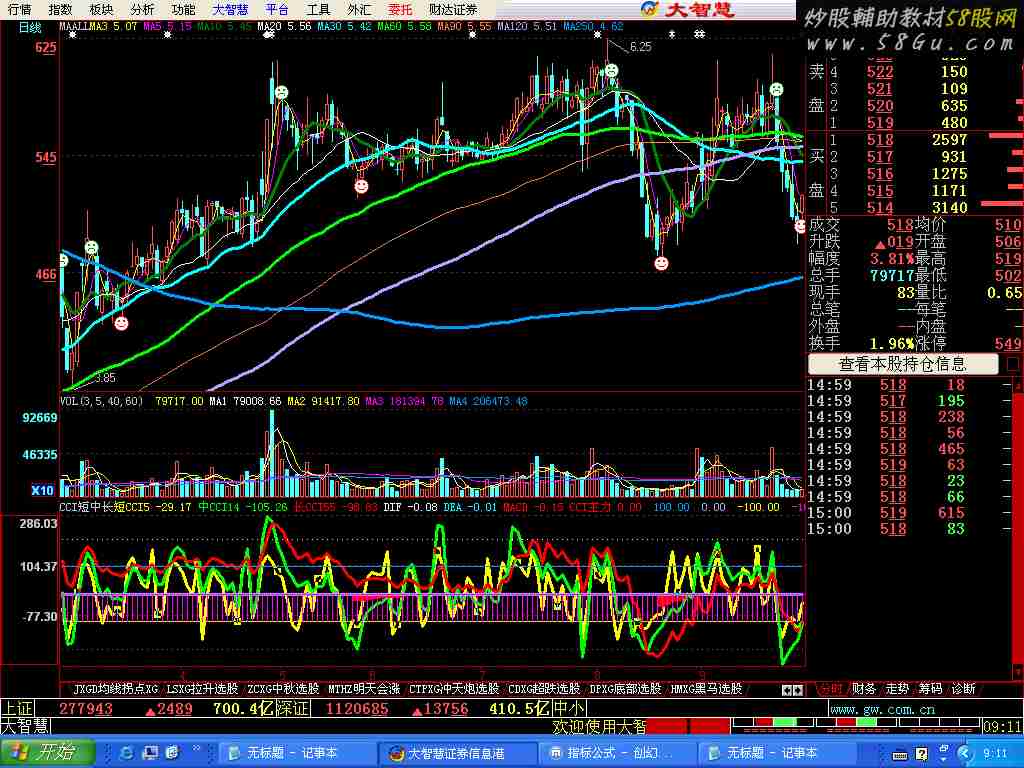Open the 大智慧 menu
This screenshot has height=768, width=1024.
pyautogui.click(x=231, y=9)
